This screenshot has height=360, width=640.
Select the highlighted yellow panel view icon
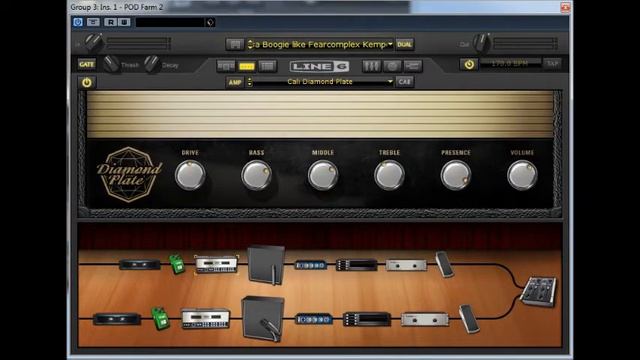(x=247, y=66)
